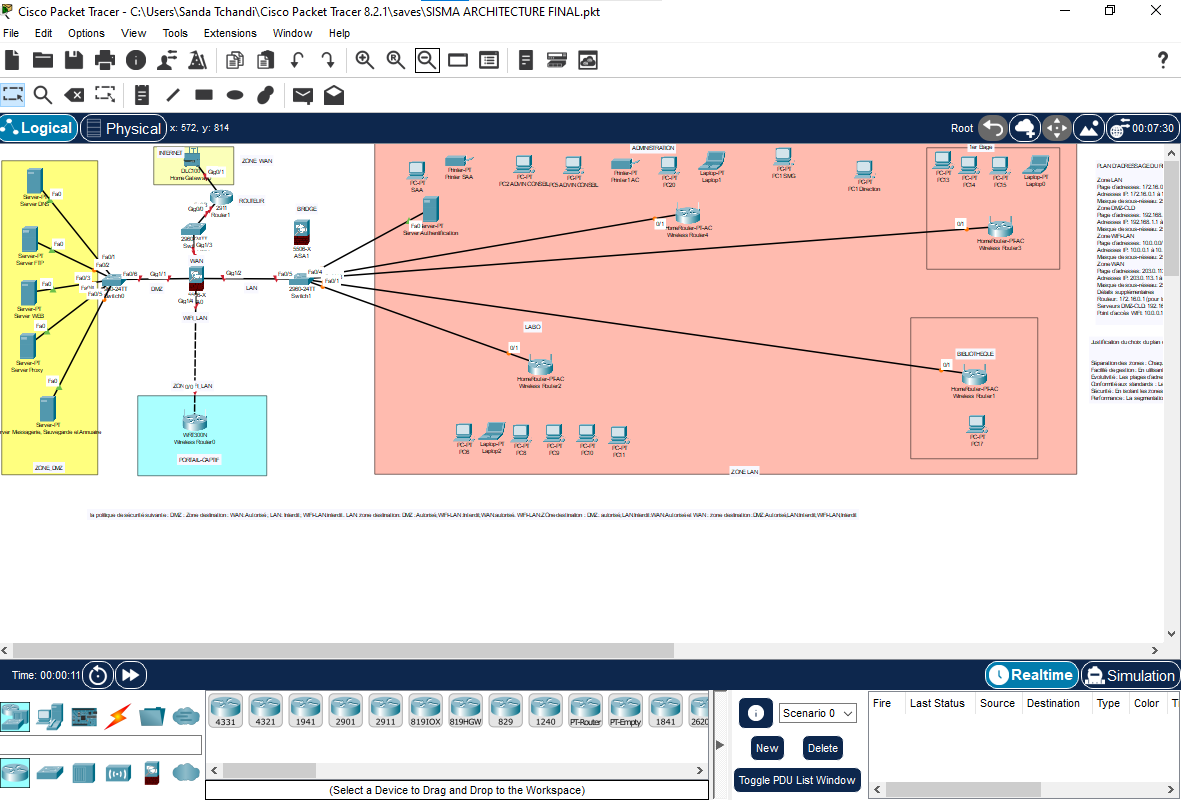Activate the Select tool in the second toolbar

13,95
